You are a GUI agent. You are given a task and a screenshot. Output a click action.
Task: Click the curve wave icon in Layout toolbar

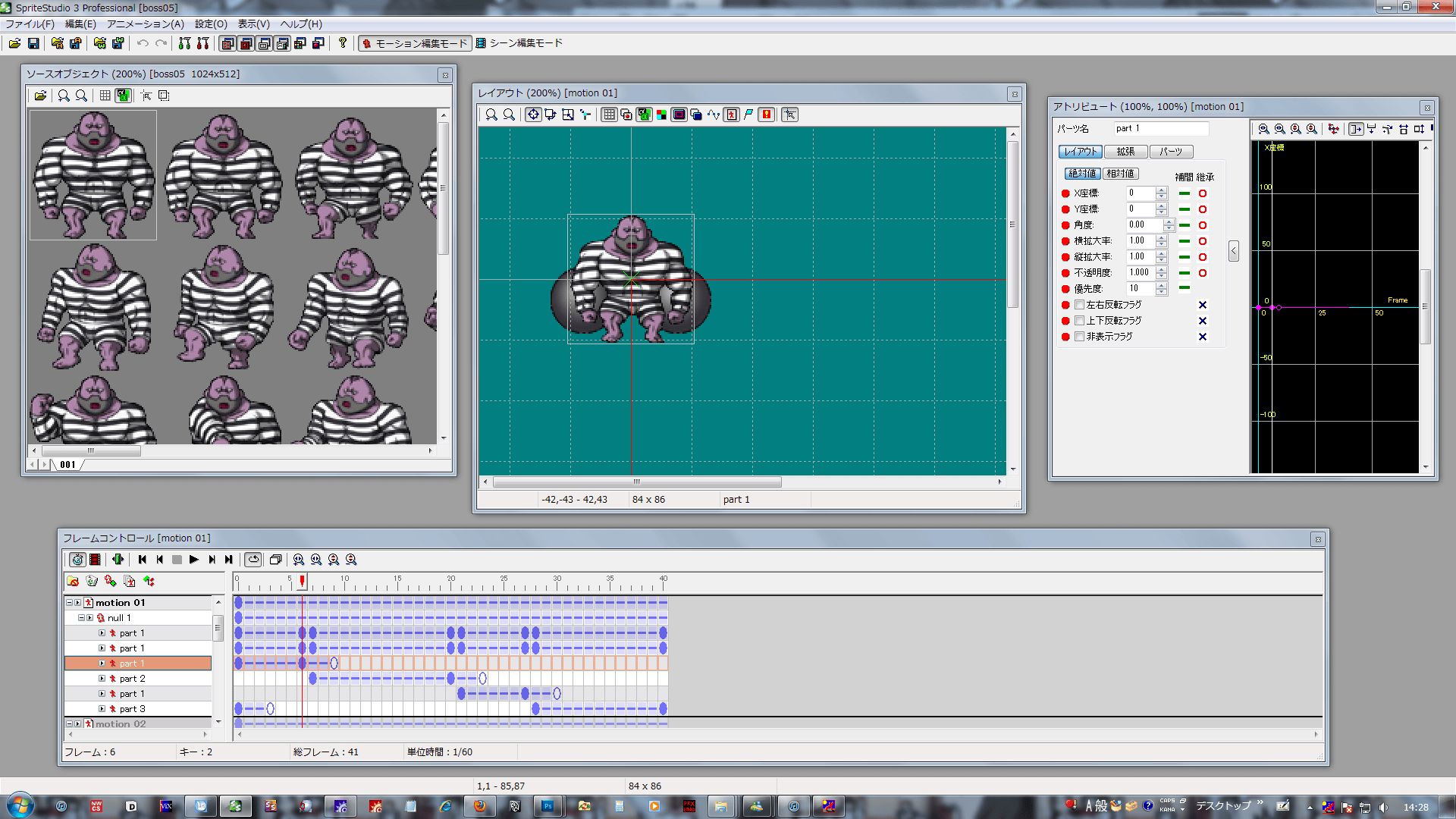click(714, 115)
